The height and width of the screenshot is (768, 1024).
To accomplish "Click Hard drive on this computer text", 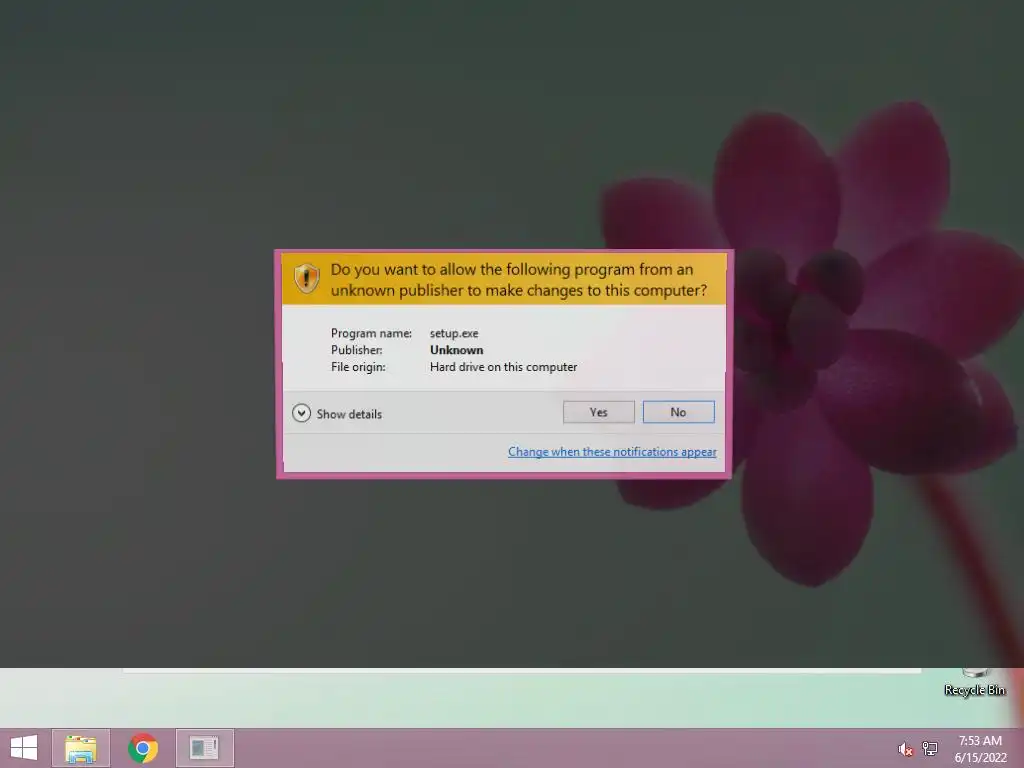I will [x=504, y=367].
